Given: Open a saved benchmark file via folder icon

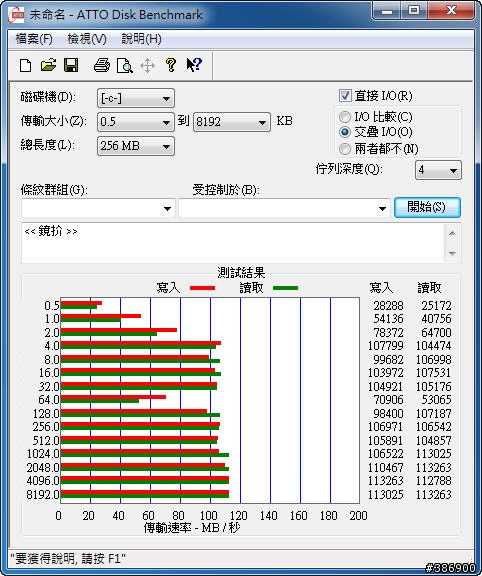Looking at the screenshot, I should (x=48, y=65).
